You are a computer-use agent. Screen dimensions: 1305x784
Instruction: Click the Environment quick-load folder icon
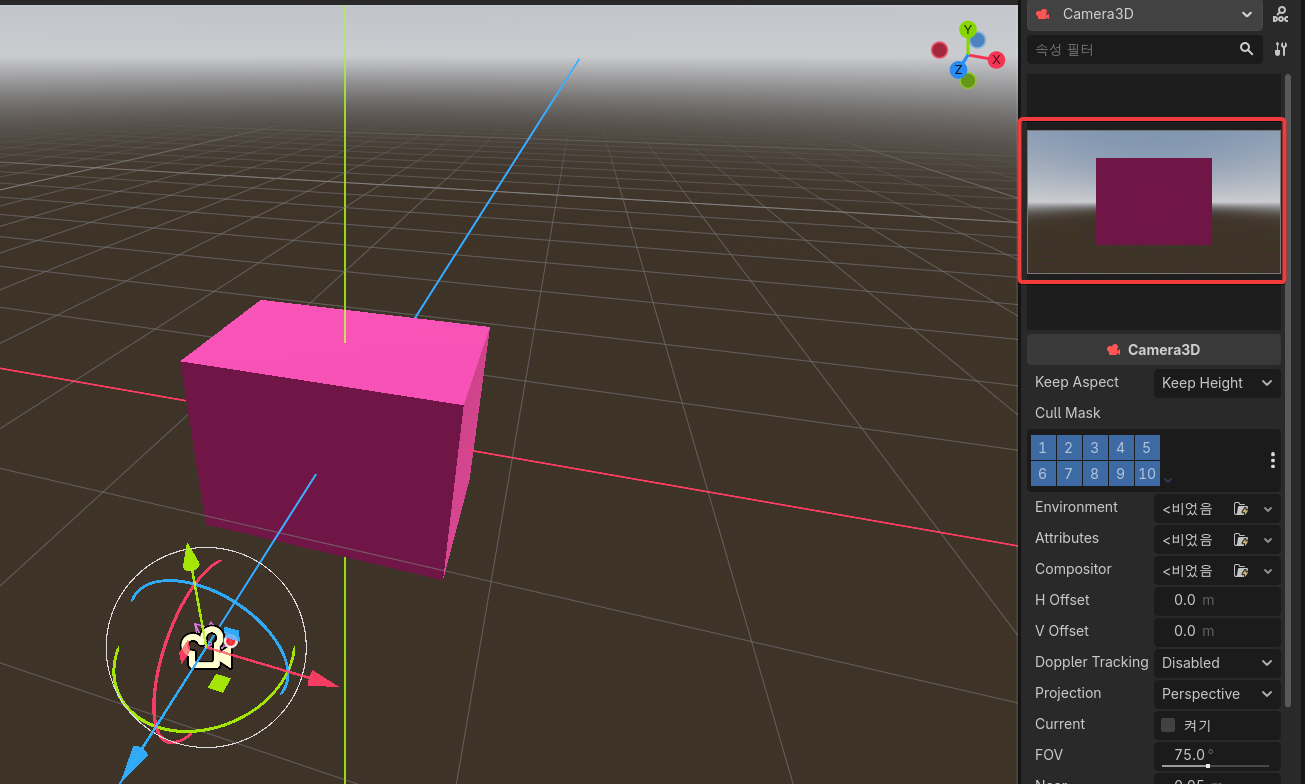[1240, 509]
